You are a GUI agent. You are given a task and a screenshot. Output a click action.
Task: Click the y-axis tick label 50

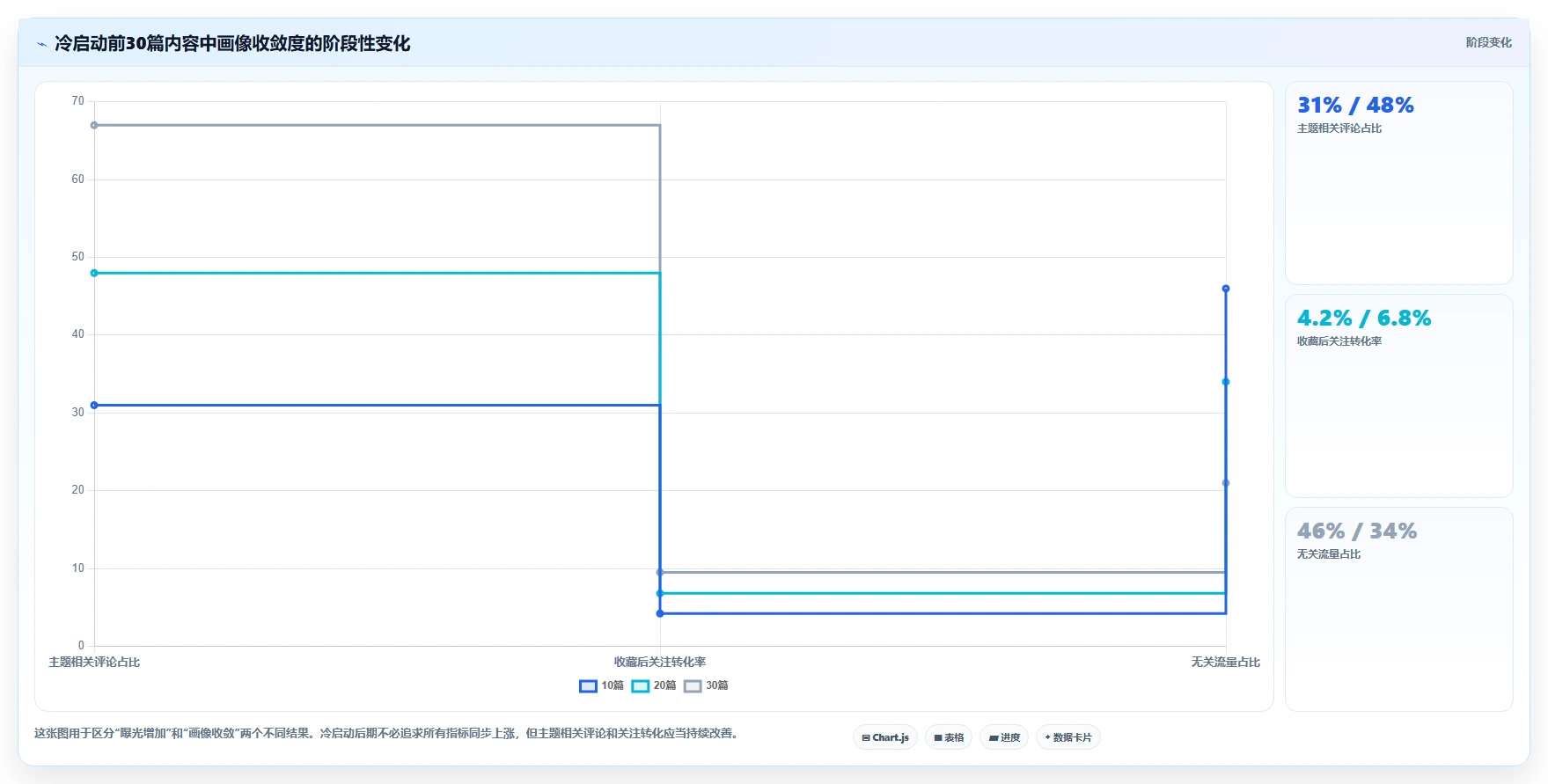click(x=78, y=257)
